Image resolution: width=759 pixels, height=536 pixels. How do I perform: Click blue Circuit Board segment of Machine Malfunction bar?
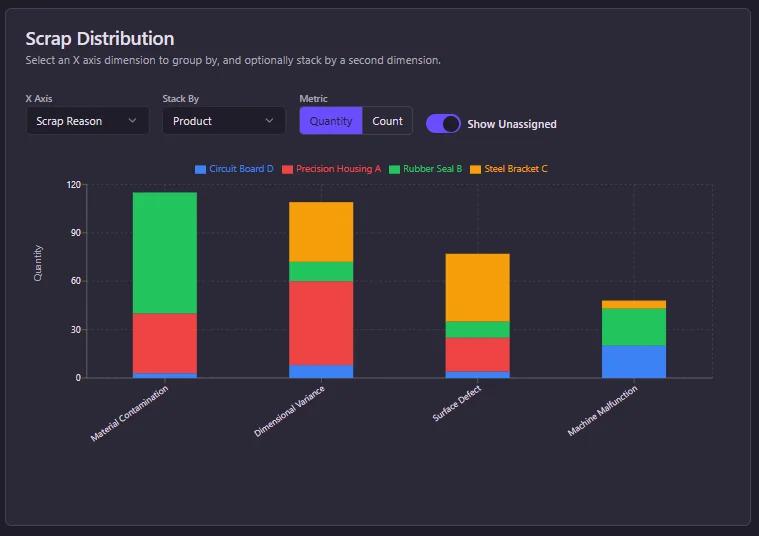coord(634,362)
